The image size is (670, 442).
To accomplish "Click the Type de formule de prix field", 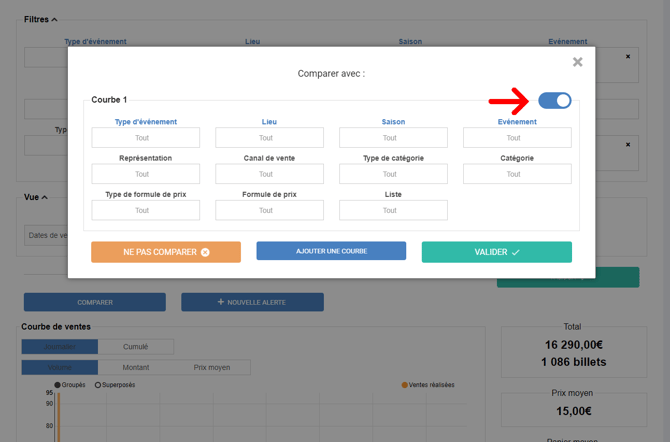I will [x=146, y=210].
